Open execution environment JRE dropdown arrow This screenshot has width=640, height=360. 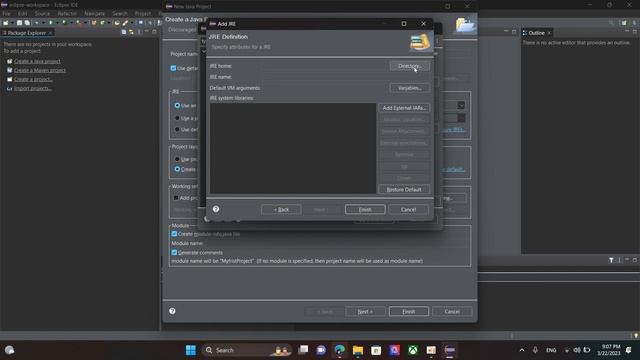coord(461,105)
